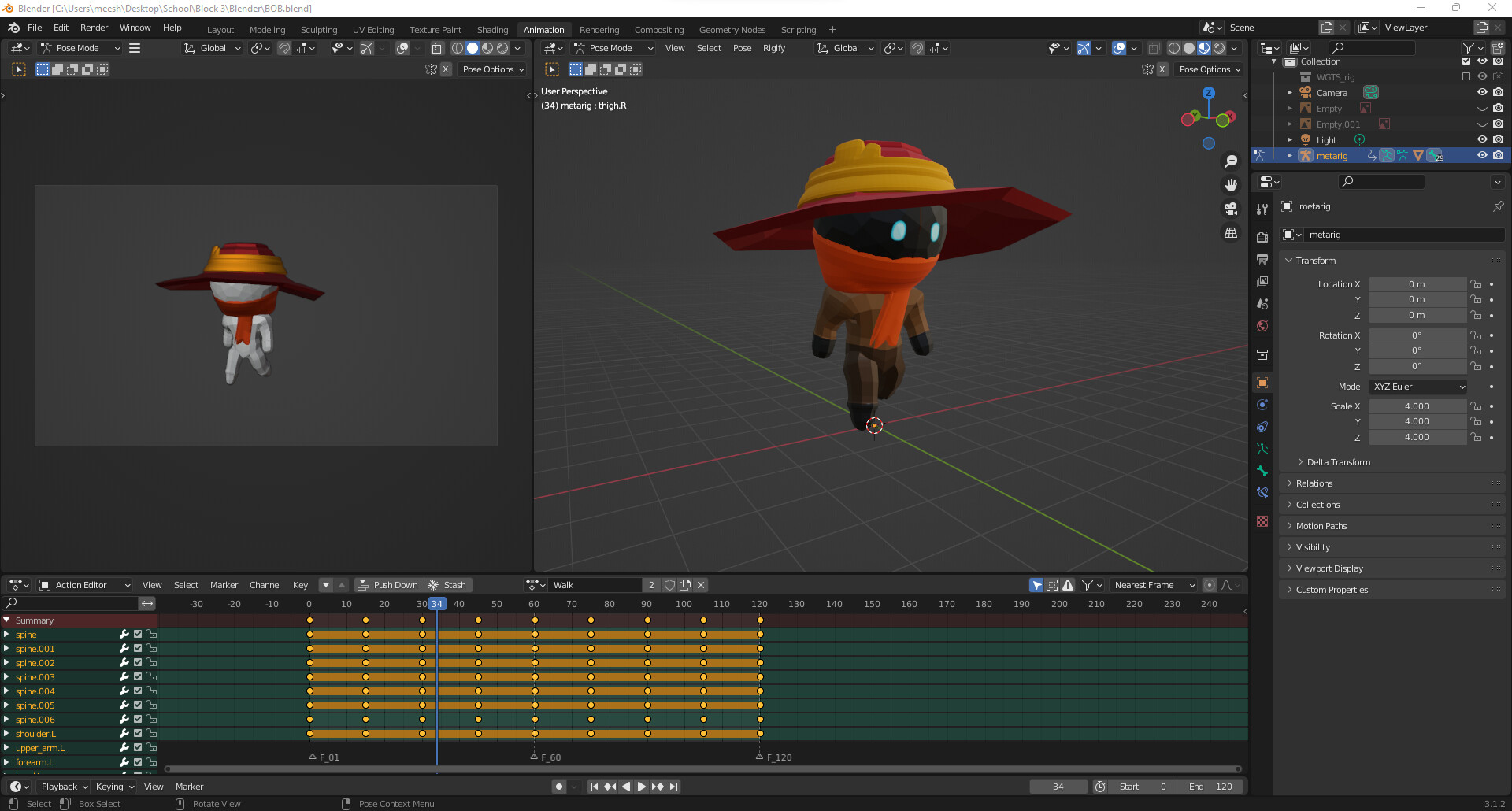The image size is (1512, 811).
Task: Jump to the end frame button
Action: pos(673,787)
